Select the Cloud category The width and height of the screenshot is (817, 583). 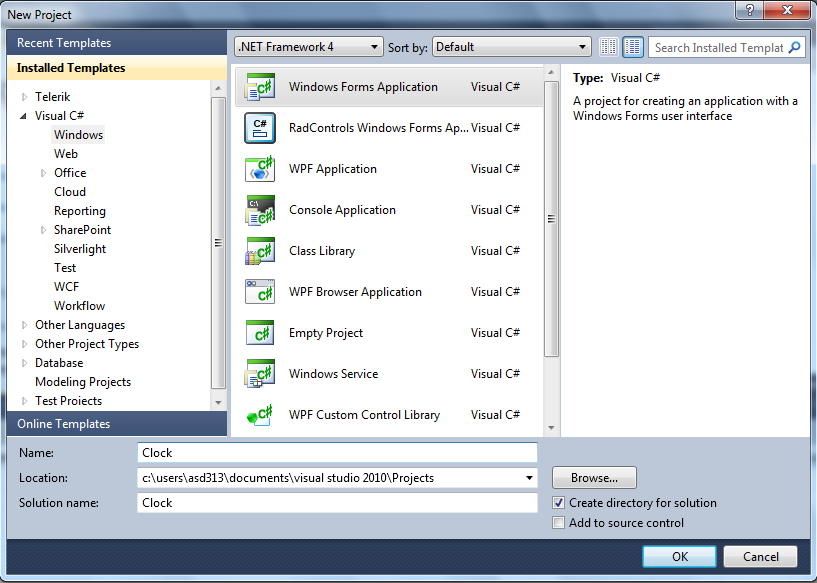point(70,192)
